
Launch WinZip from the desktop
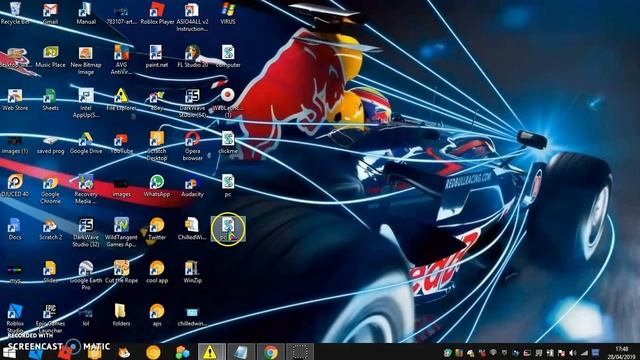[192, 273]
